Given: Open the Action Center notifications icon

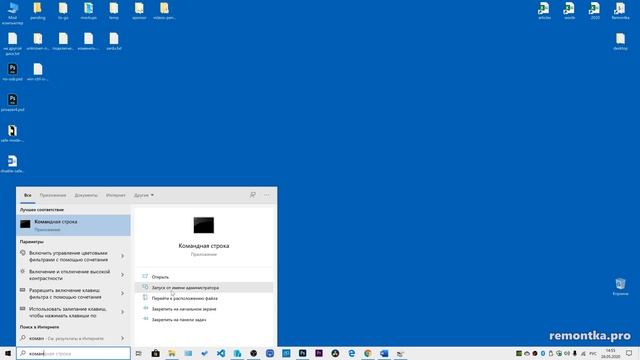Looking at the screenshot, I should click(629, 353).
